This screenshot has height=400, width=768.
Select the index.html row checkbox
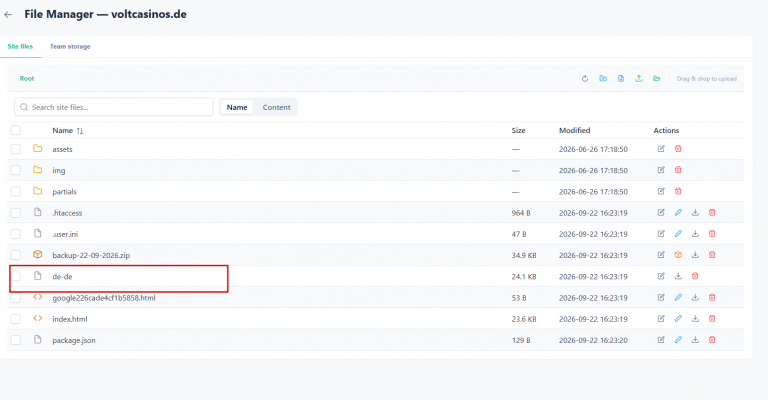click(16, 319)
